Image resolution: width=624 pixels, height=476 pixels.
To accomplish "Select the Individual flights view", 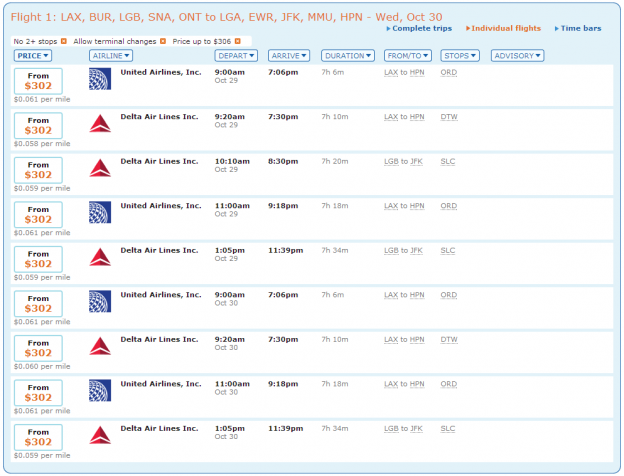I will point(507,28).
